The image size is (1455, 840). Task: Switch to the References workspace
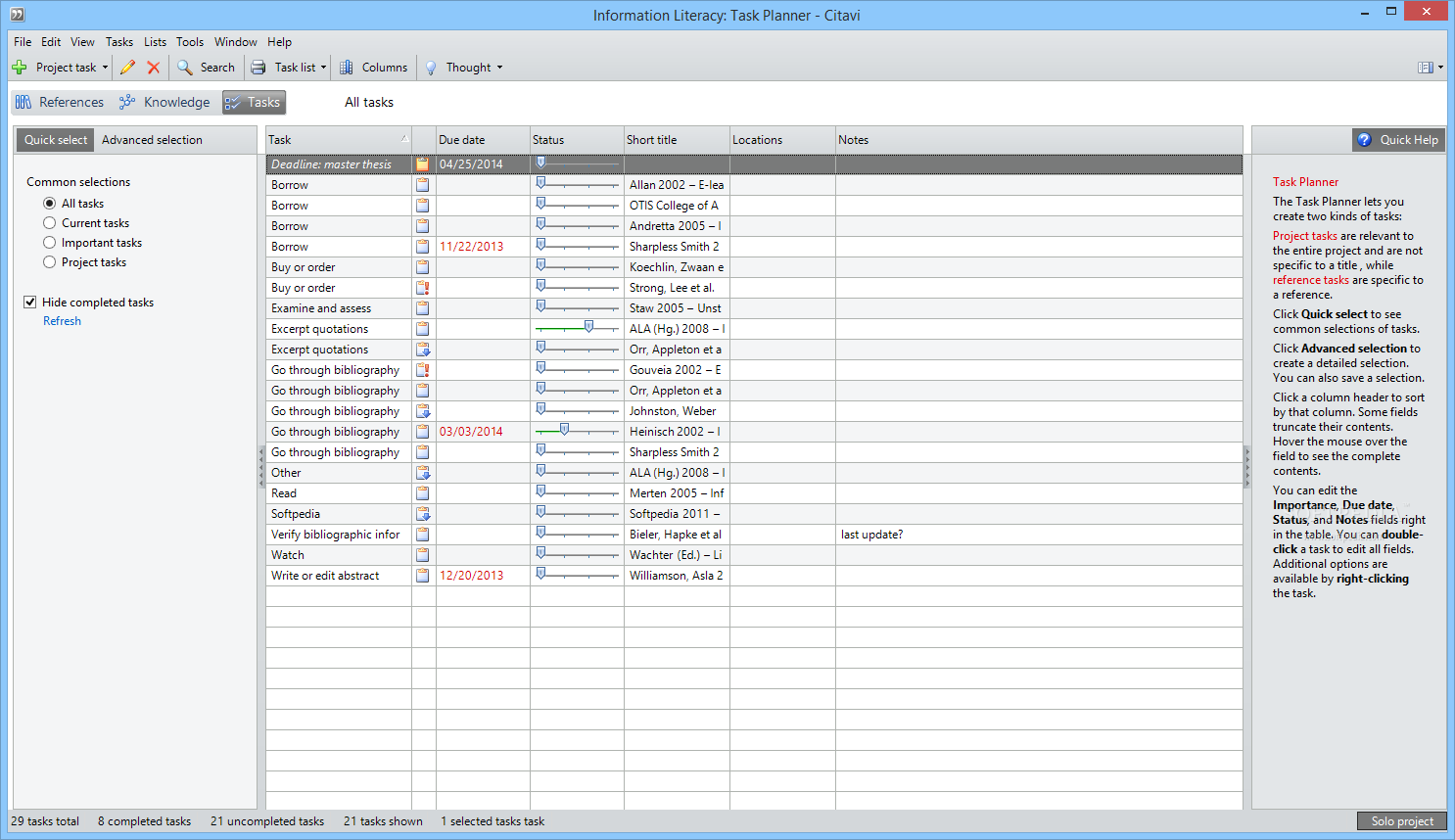(x=60, y=102)
